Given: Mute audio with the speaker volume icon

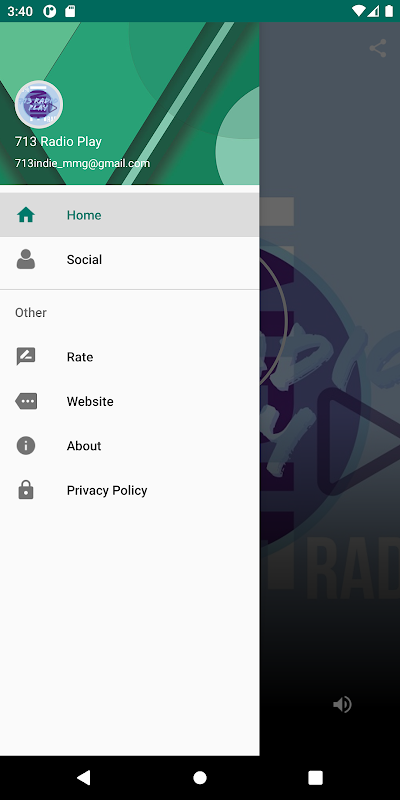Looking at the screenshot, I should (342, 705).
